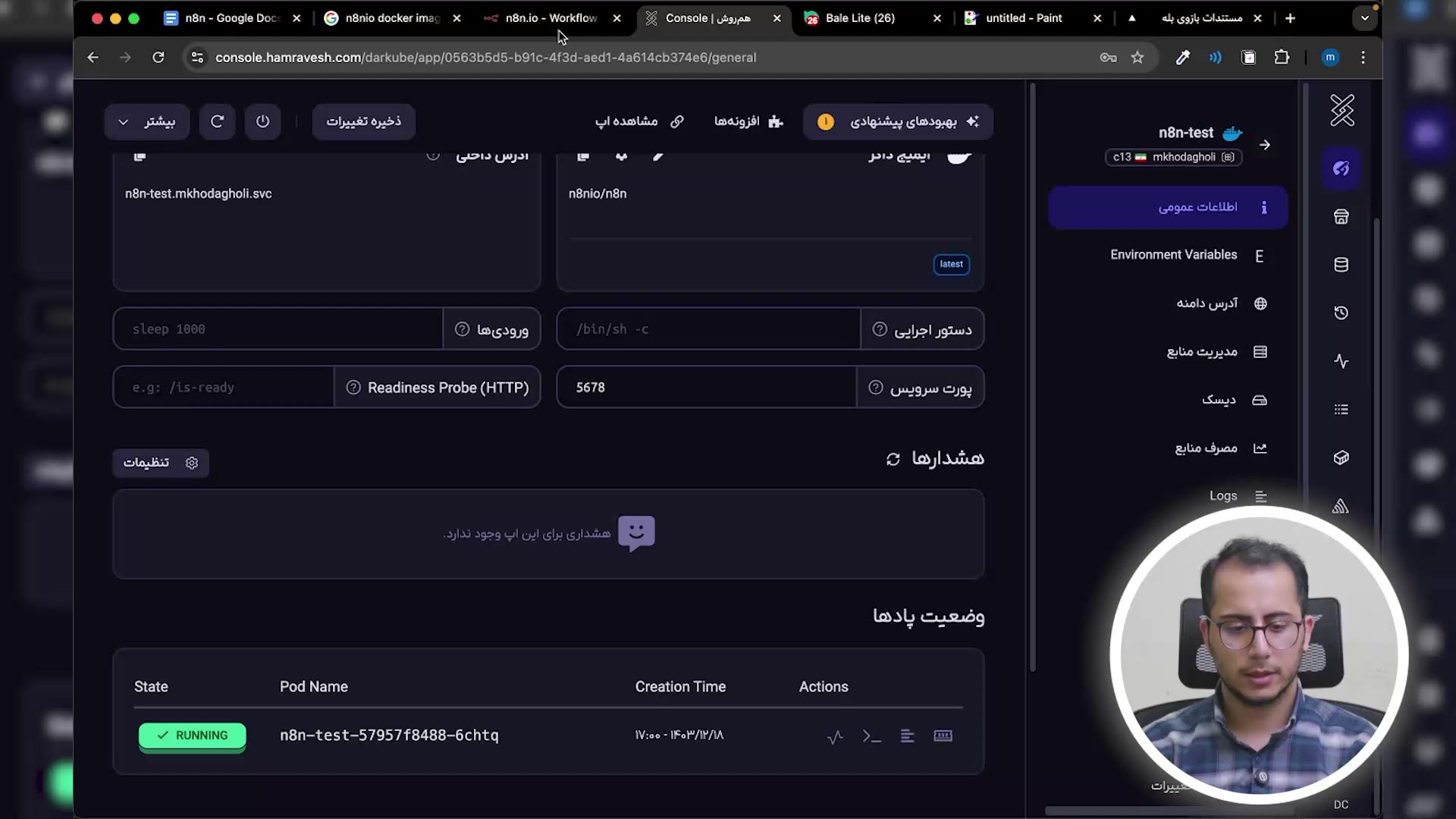This screenshot has height=819, width=1456.
Task: Click the Chrome address bar URL
Action: (x=485, y=58)
